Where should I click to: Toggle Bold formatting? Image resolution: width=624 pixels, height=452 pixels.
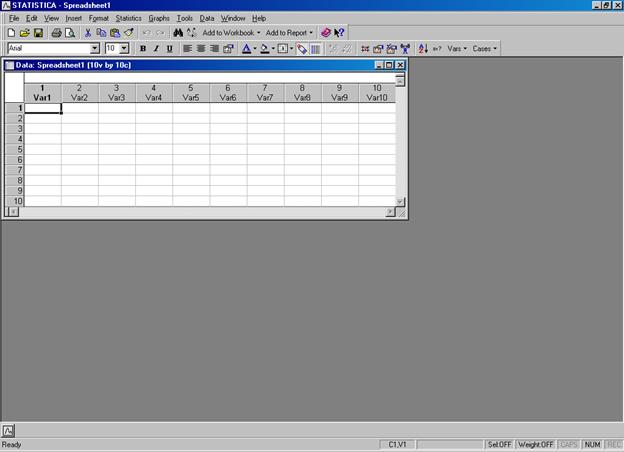143,49
